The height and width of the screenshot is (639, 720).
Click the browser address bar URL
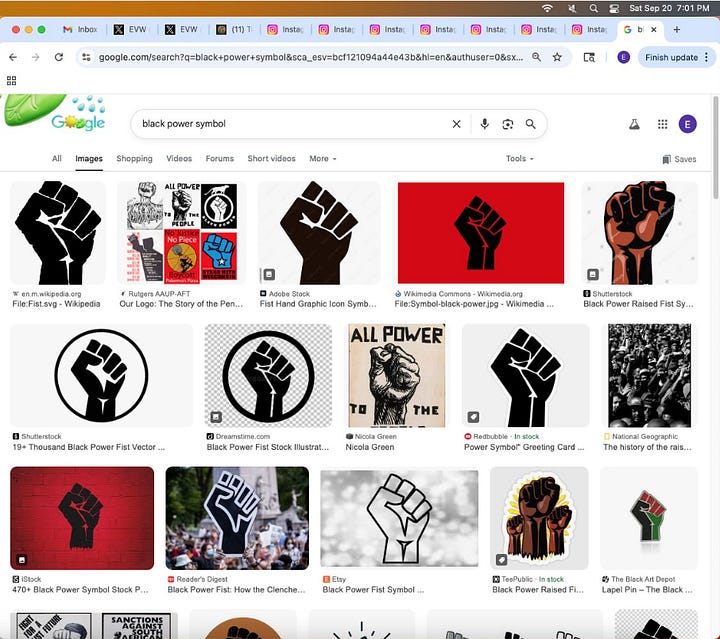tap(311, 57)
